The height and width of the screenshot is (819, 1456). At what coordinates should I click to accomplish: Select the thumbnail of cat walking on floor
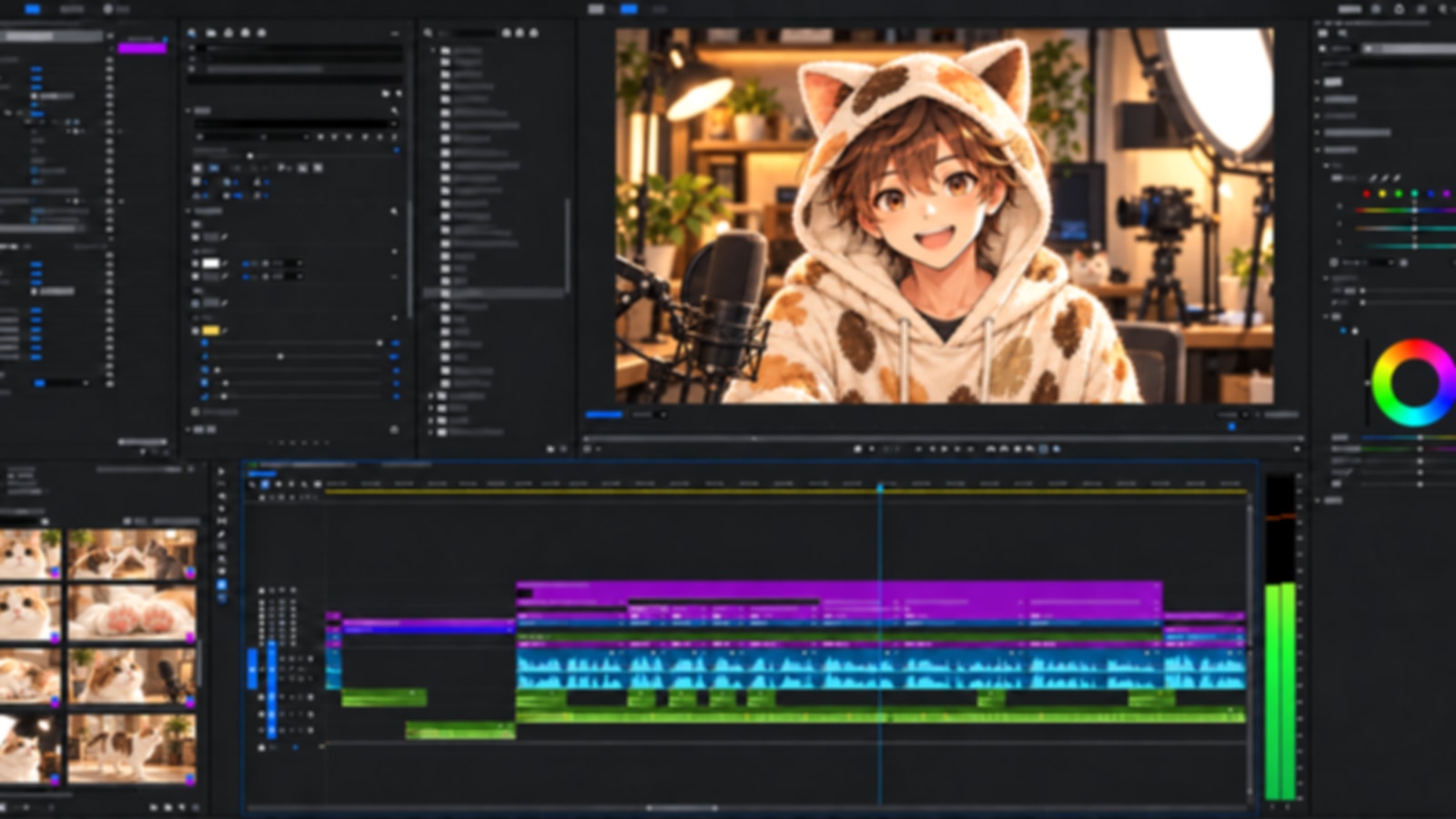click(x=133, y=749)
